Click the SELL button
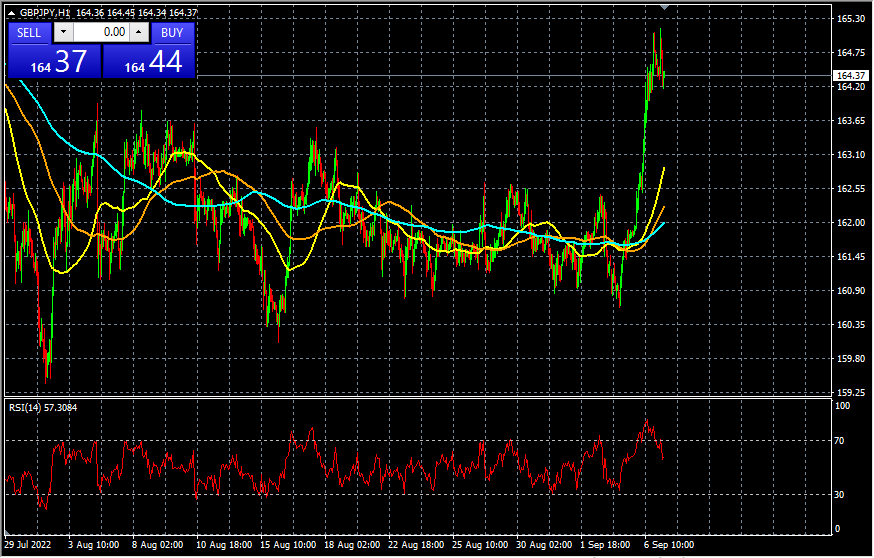874x558 pixels. (x=29, y=33)
